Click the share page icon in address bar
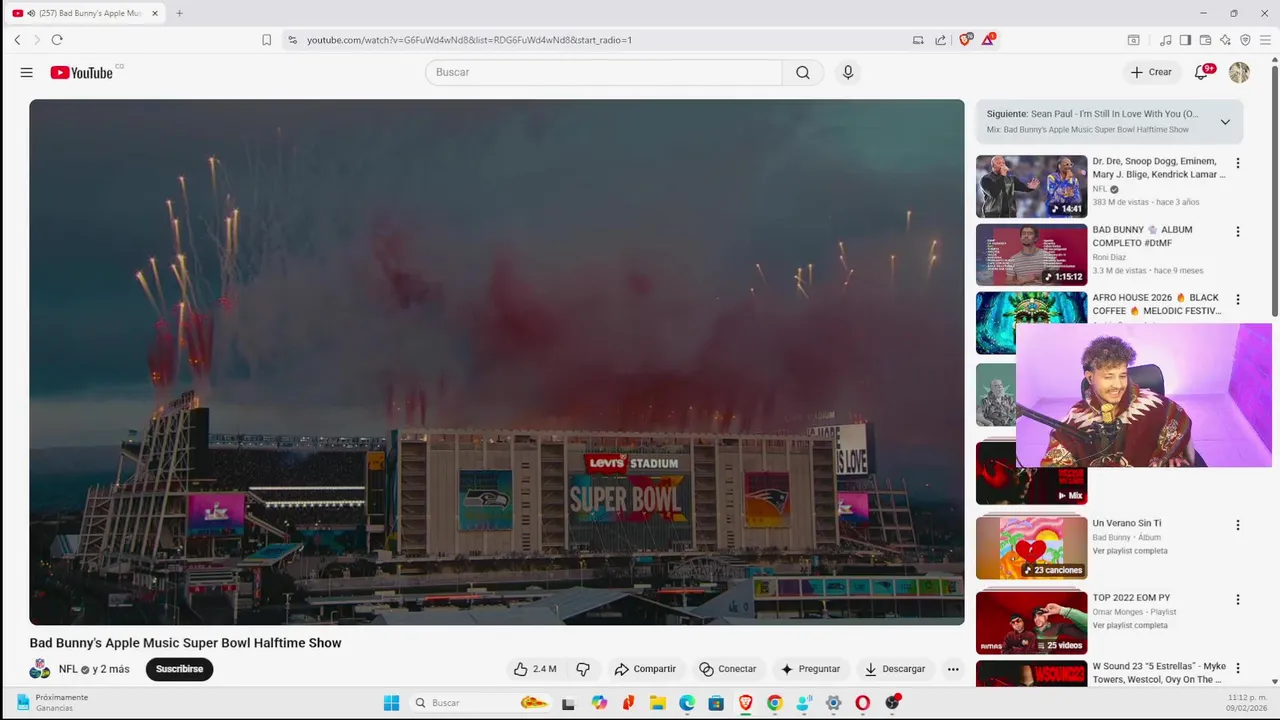 pos(941,40)
